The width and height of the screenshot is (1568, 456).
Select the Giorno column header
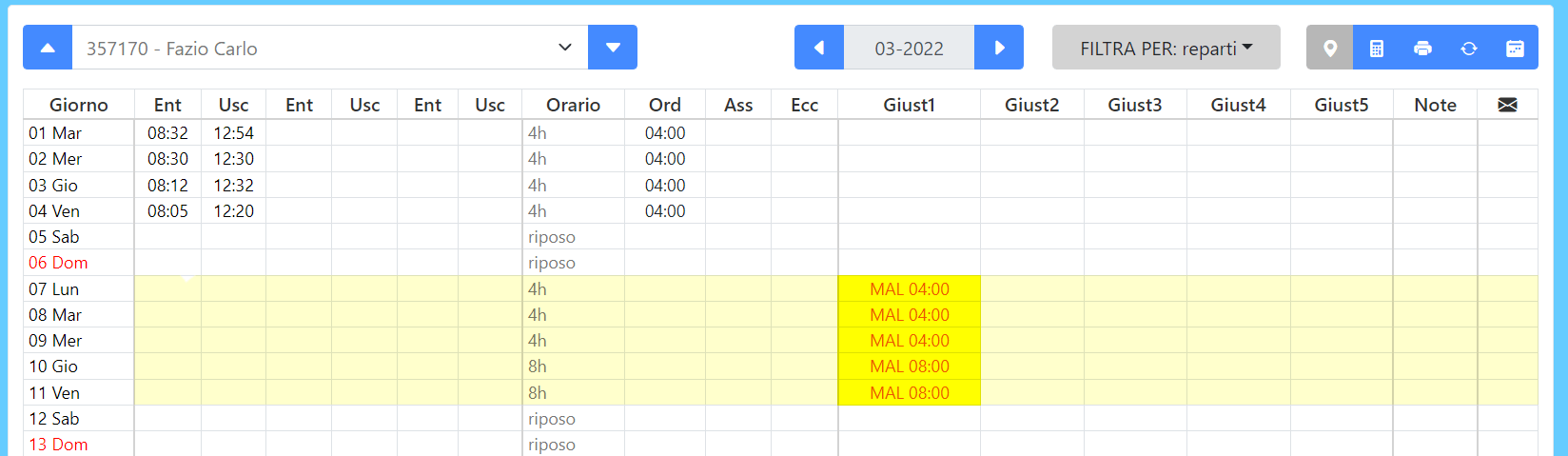tap(79, 105)
